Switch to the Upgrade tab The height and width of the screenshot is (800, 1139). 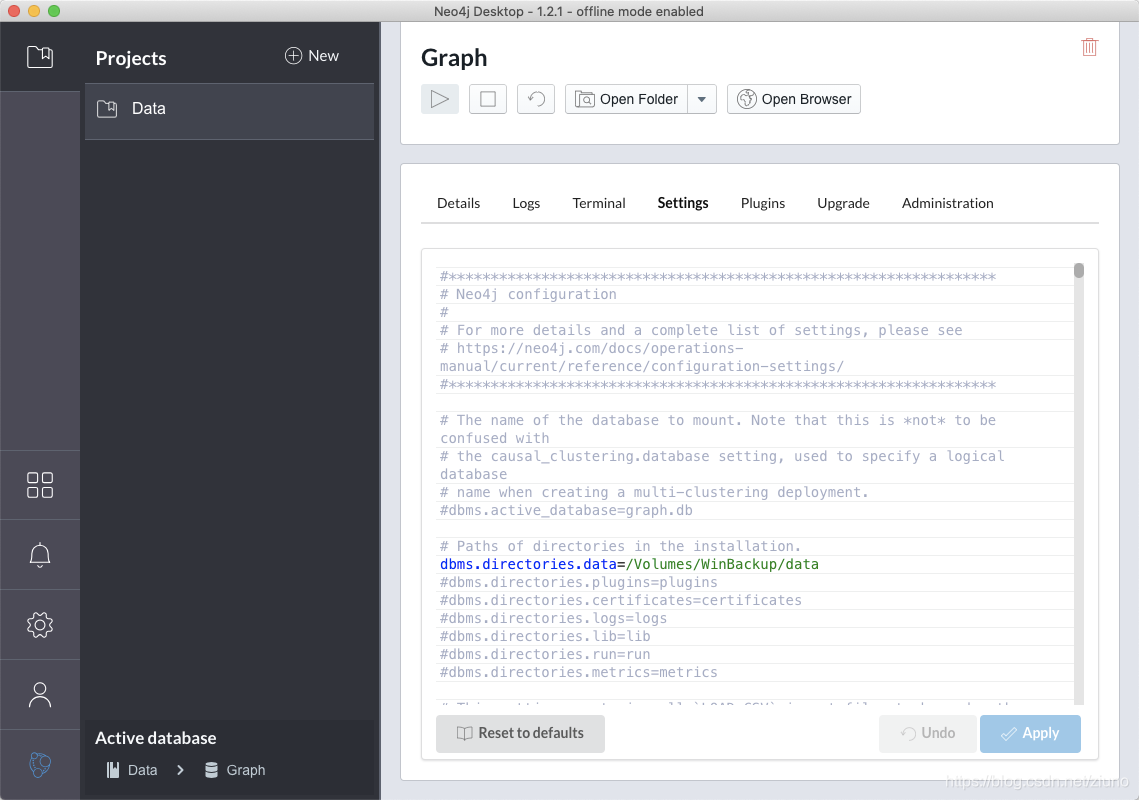coord(843,203)
